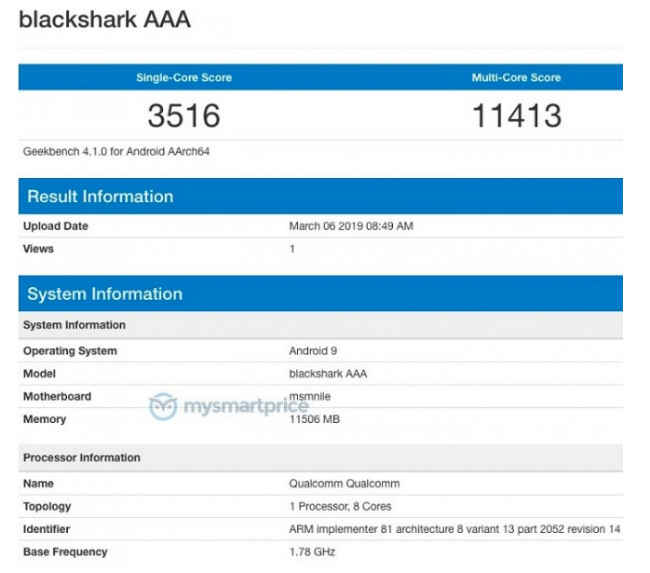Click '1 Processor, 8 Cores' value
The width and height of the screenshot is (650, 573).
(340, 506)
